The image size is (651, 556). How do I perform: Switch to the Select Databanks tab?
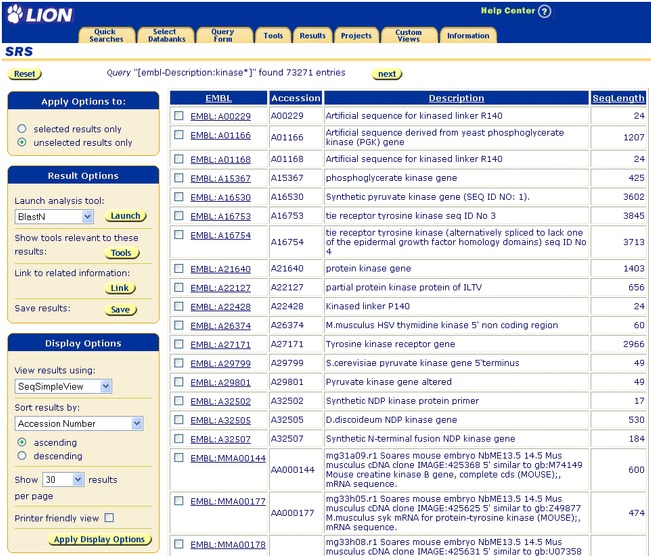[x=166, y=35]
